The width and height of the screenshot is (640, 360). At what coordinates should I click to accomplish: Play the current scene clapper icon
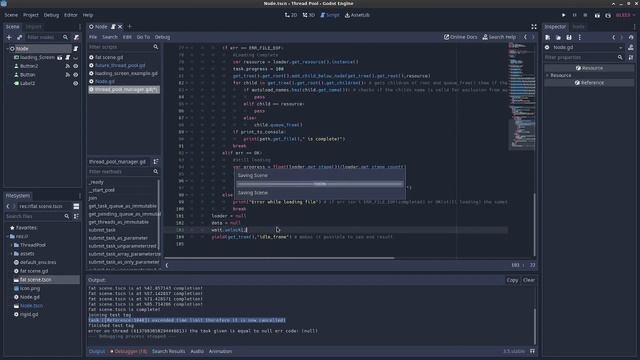(597, 15)
